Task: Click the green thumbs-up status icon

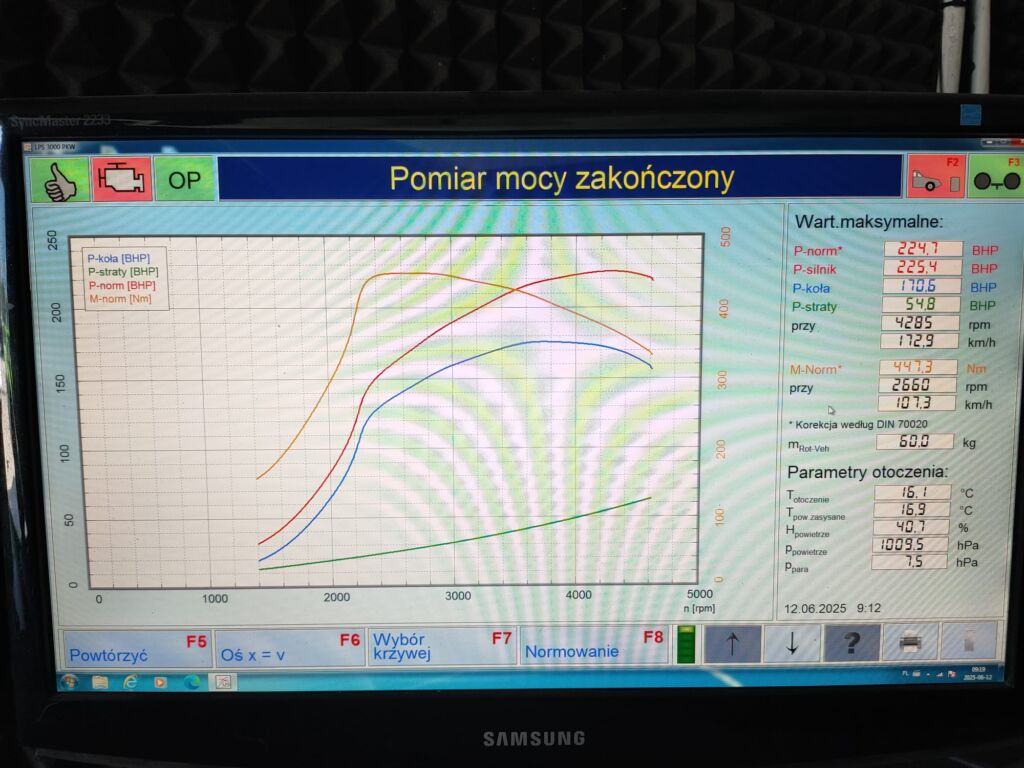Action: (57, 180)
